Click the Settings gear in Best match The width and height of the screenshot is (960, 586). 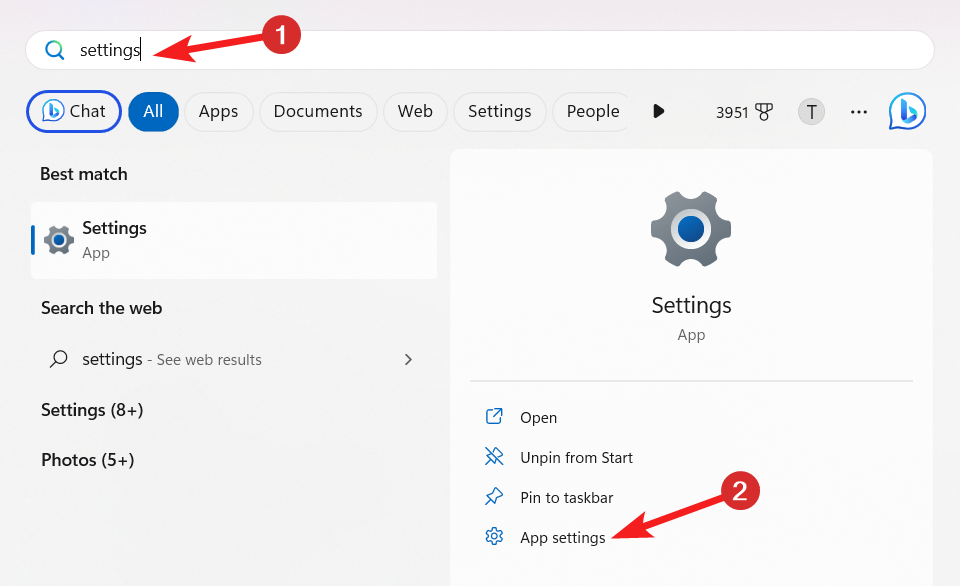click(59, 240)
